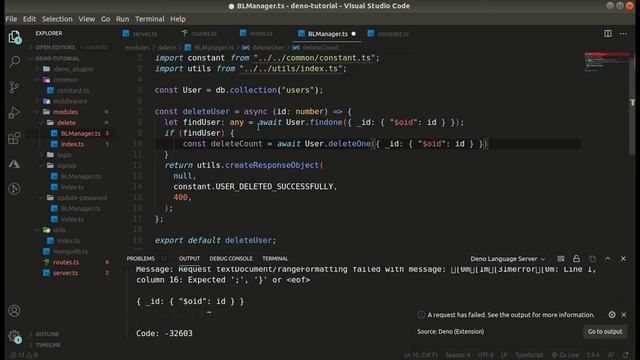Open notification settings gear icon
The height and width of the screenshot is (360, 640).
point(612,315)
